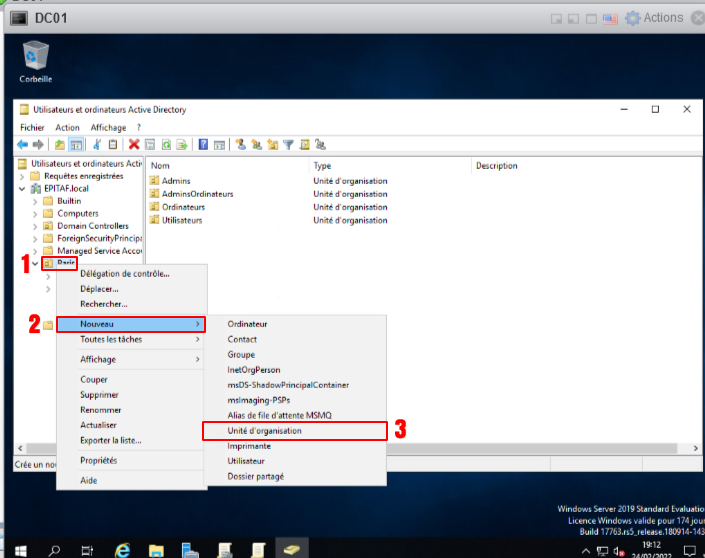Click the filter funnel toolbar icon
The height and width of the screenshot is (558, 705).
288,145
